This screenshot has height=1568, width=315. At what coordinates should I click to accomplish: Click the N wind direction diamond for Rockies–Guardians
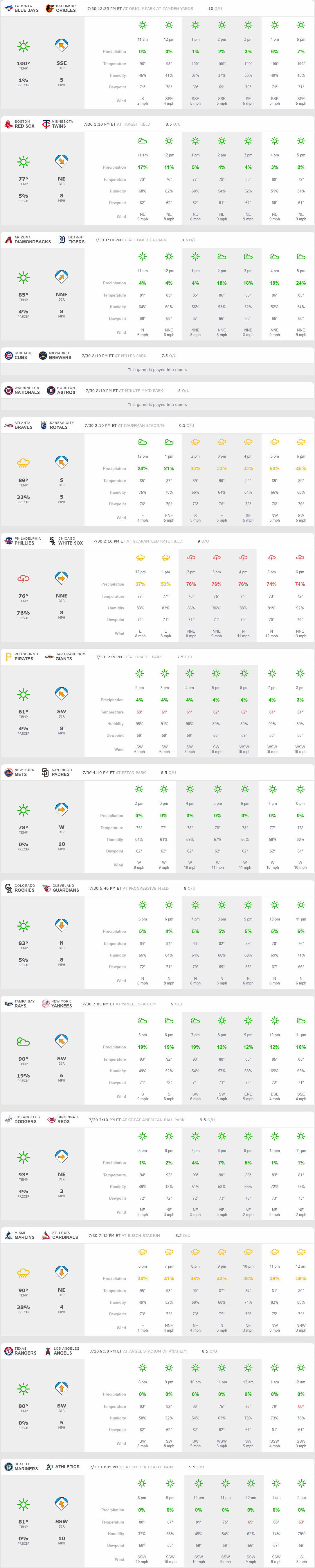[62, 925]
